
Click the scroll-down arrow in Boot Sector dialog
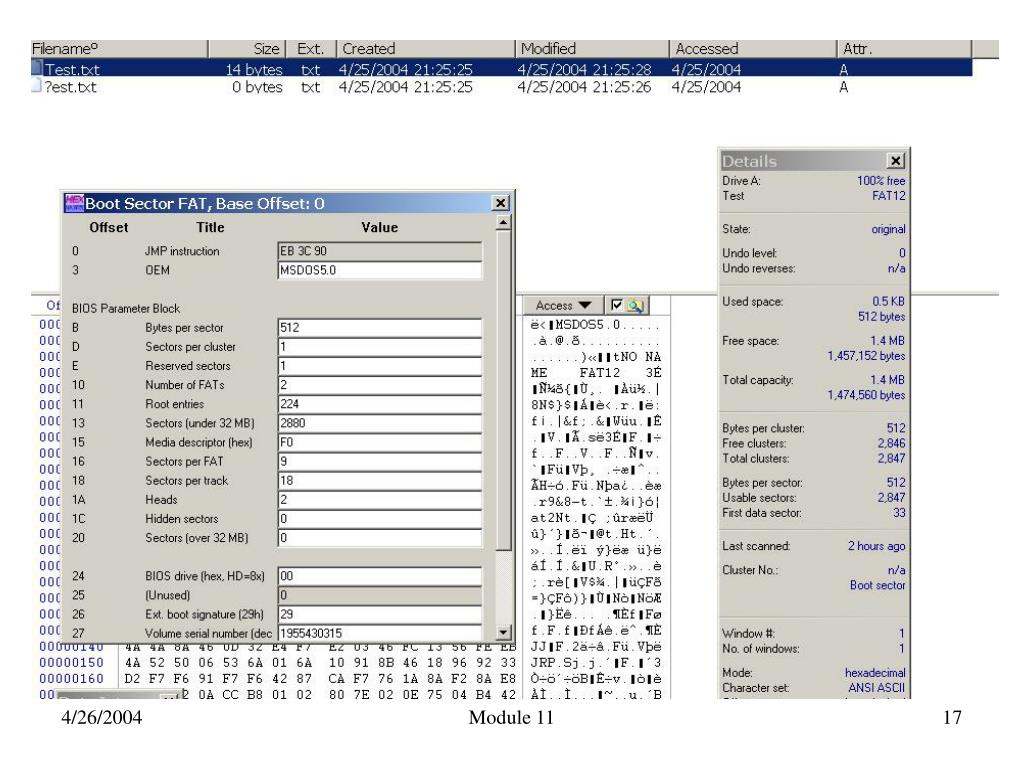[503, 632]
